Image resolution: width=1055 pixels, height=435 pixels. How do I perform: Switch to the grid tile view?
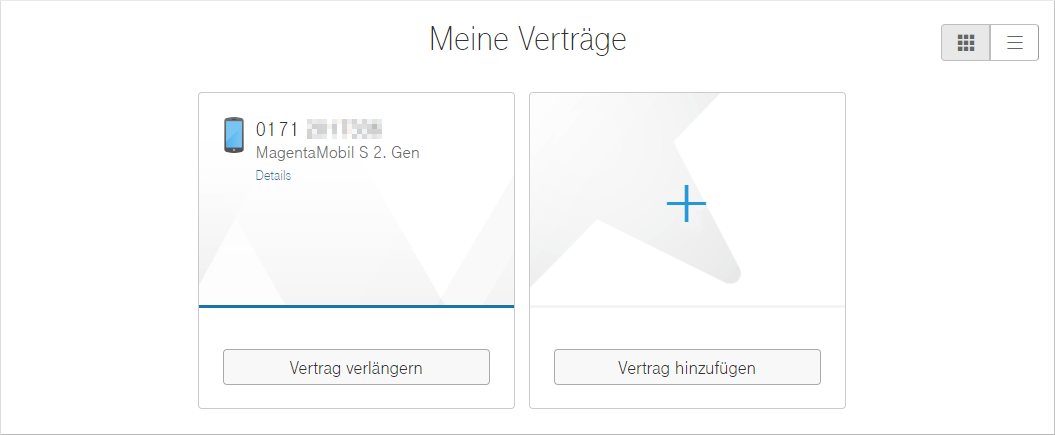[966, 42]
